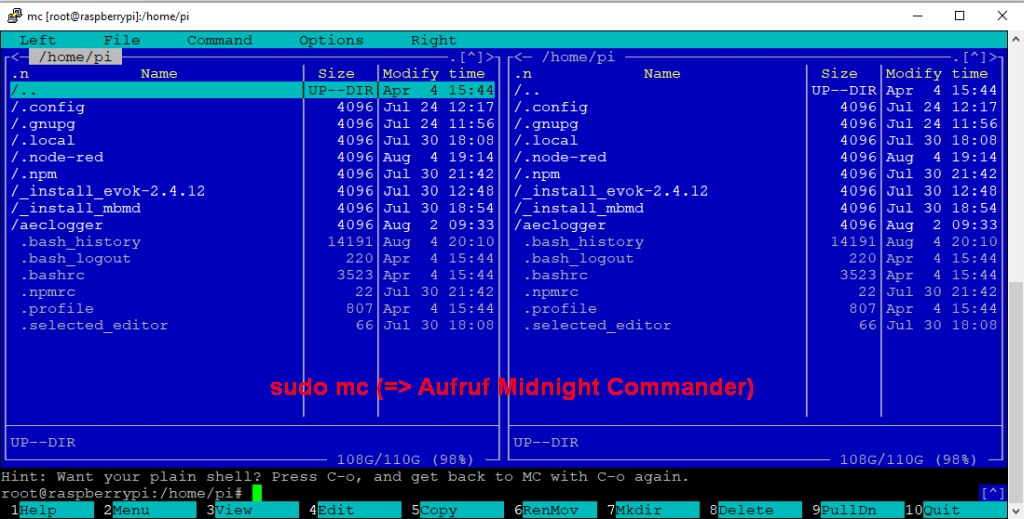Select /.gnupg folder in left panel
This screenshot has width=1024, height=519.
[253, 124]
